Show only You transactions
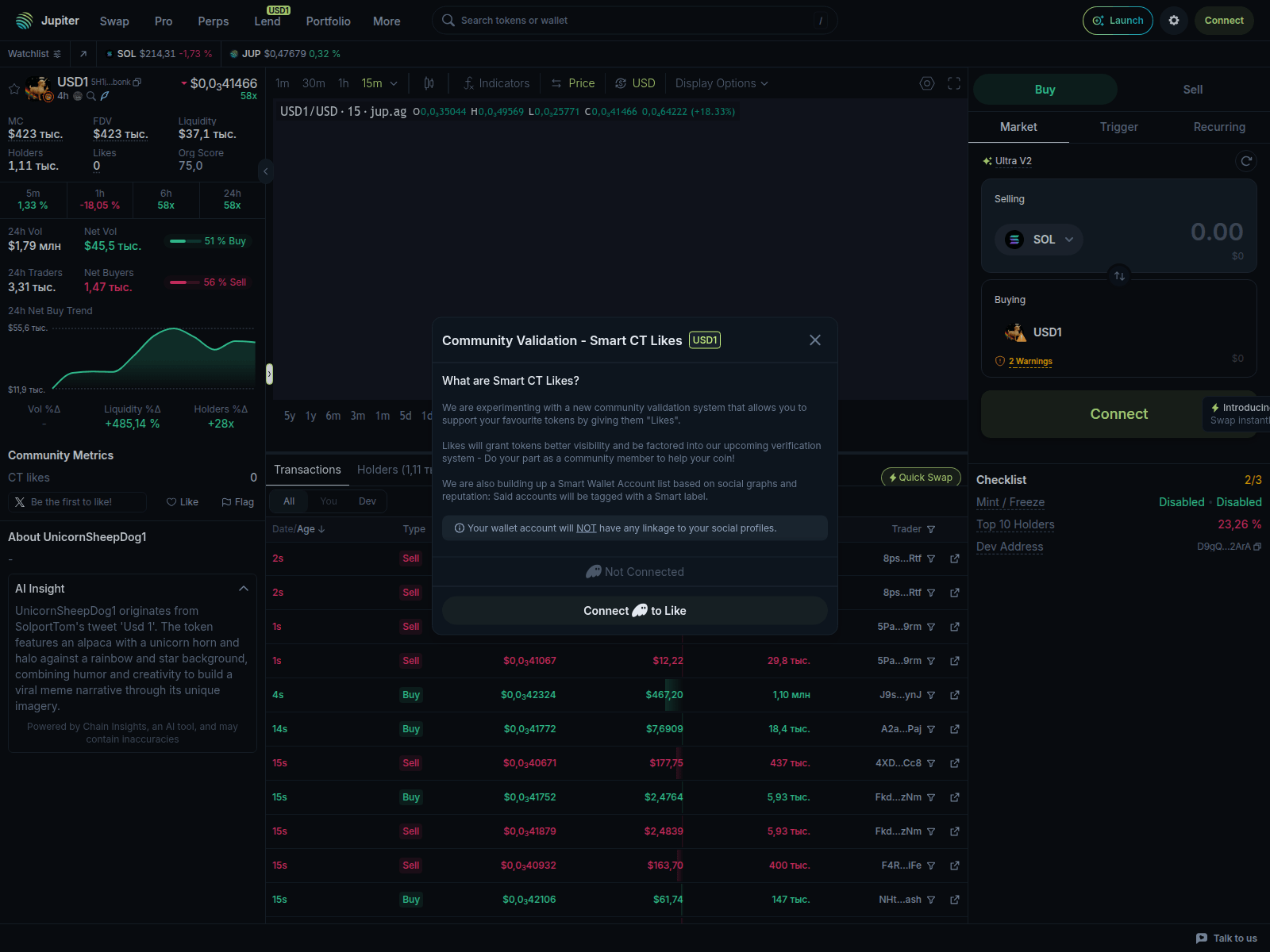Viewport: 1270px width, 952px height. (x=329, y=501)
